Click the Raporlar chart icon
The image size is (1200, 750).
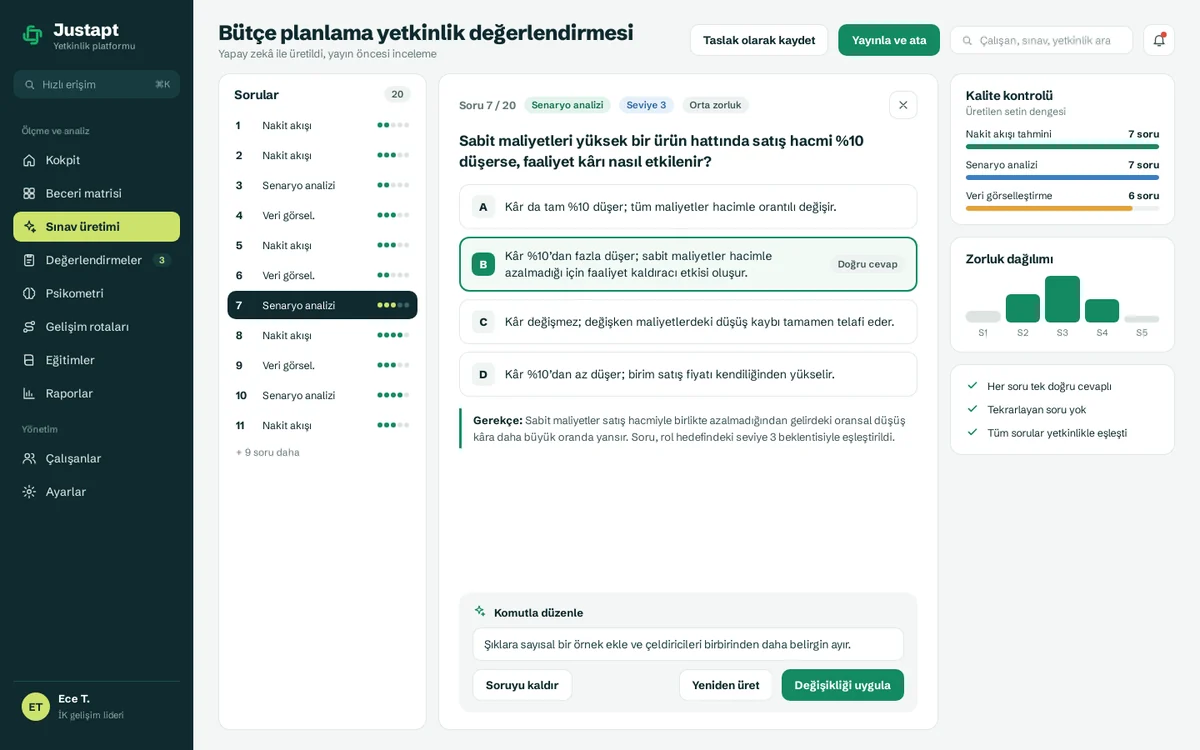coord(30,393)
